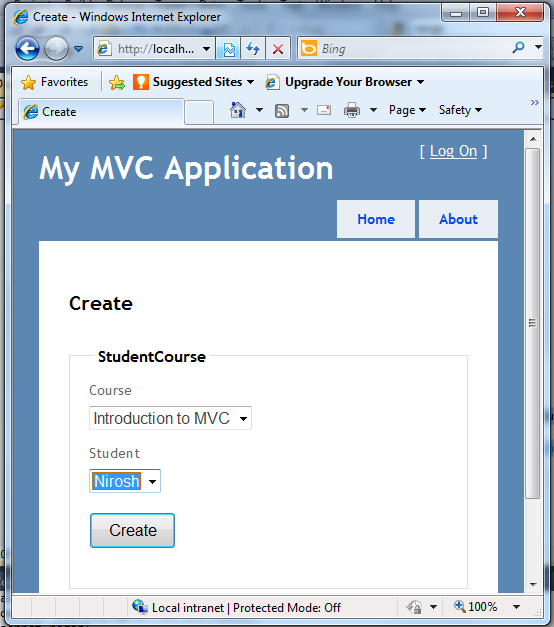Image resolution: width=554 pixels, height=627 pixels.
Task: Open the Student dropdown showing Nirosh
Action: tap(125, 481)
